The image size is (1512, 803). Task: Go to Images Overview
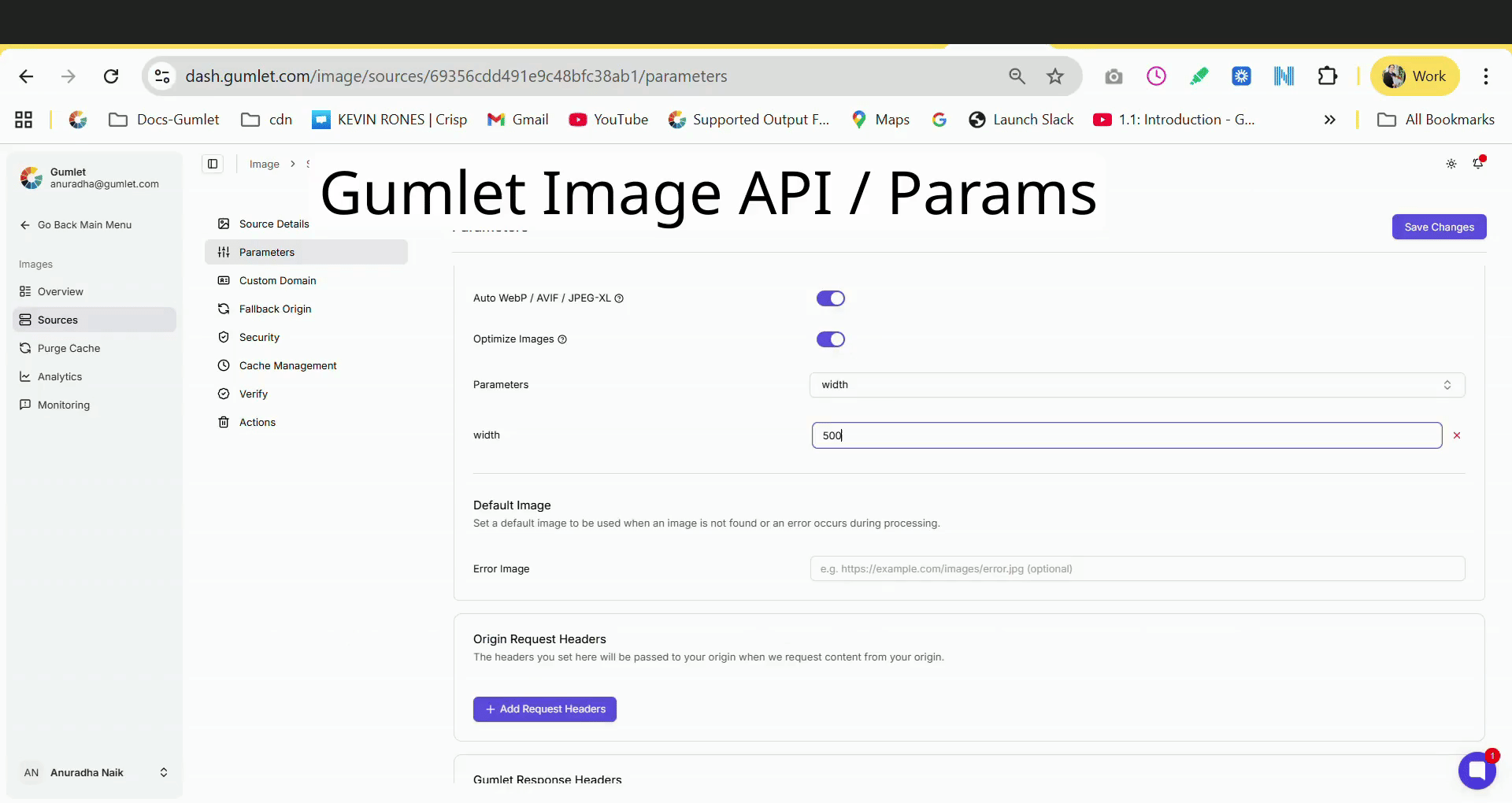point(94,292)
